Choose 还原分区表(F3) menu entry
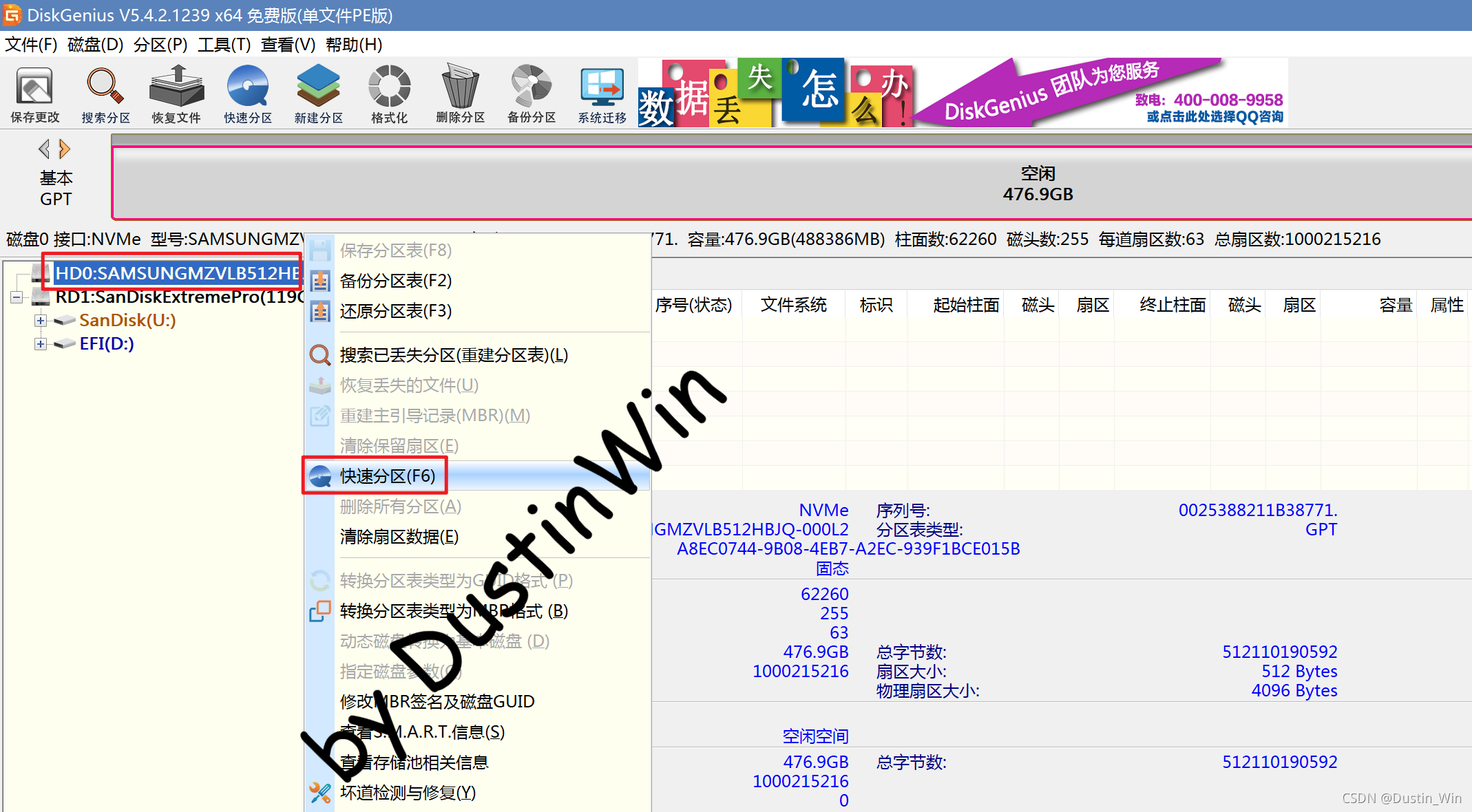1472x812 pixels. click(x=478, y=311)
